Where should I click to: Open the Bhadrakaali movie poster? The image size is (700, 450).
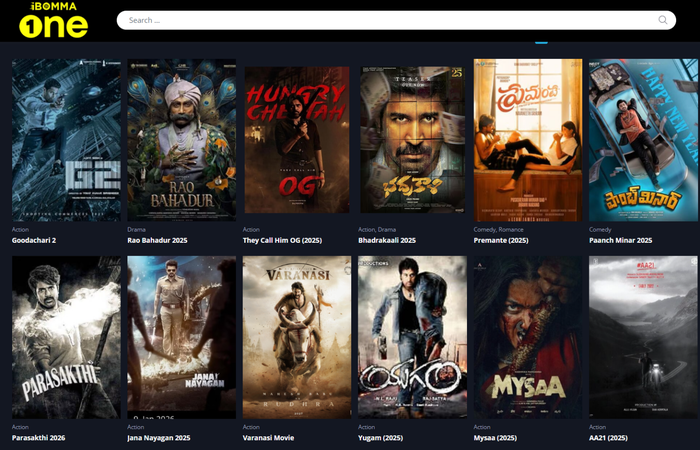[412, 140]
